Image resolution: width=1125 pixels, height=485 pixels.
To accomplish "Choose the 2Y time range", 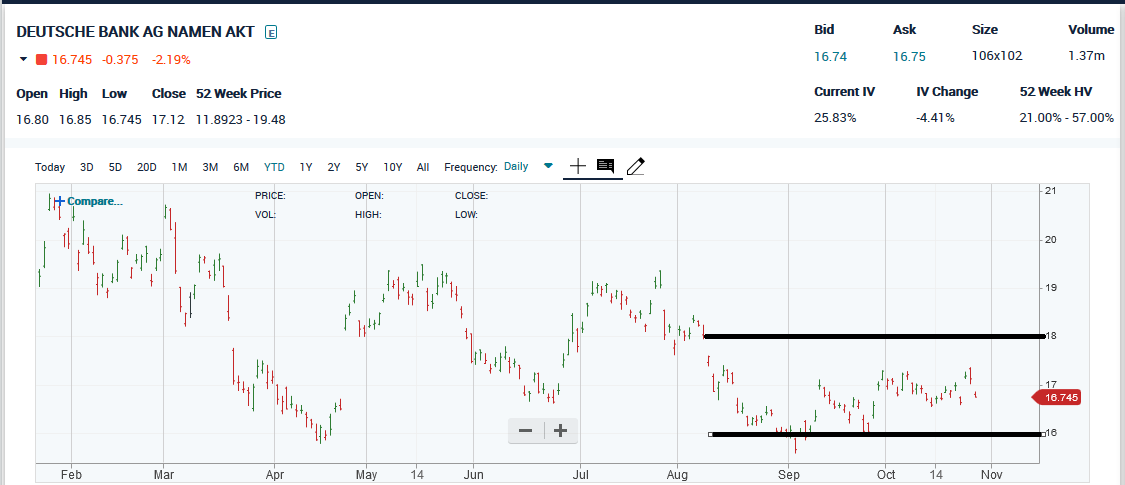I will pyautogui.click(x=334, y=167).
